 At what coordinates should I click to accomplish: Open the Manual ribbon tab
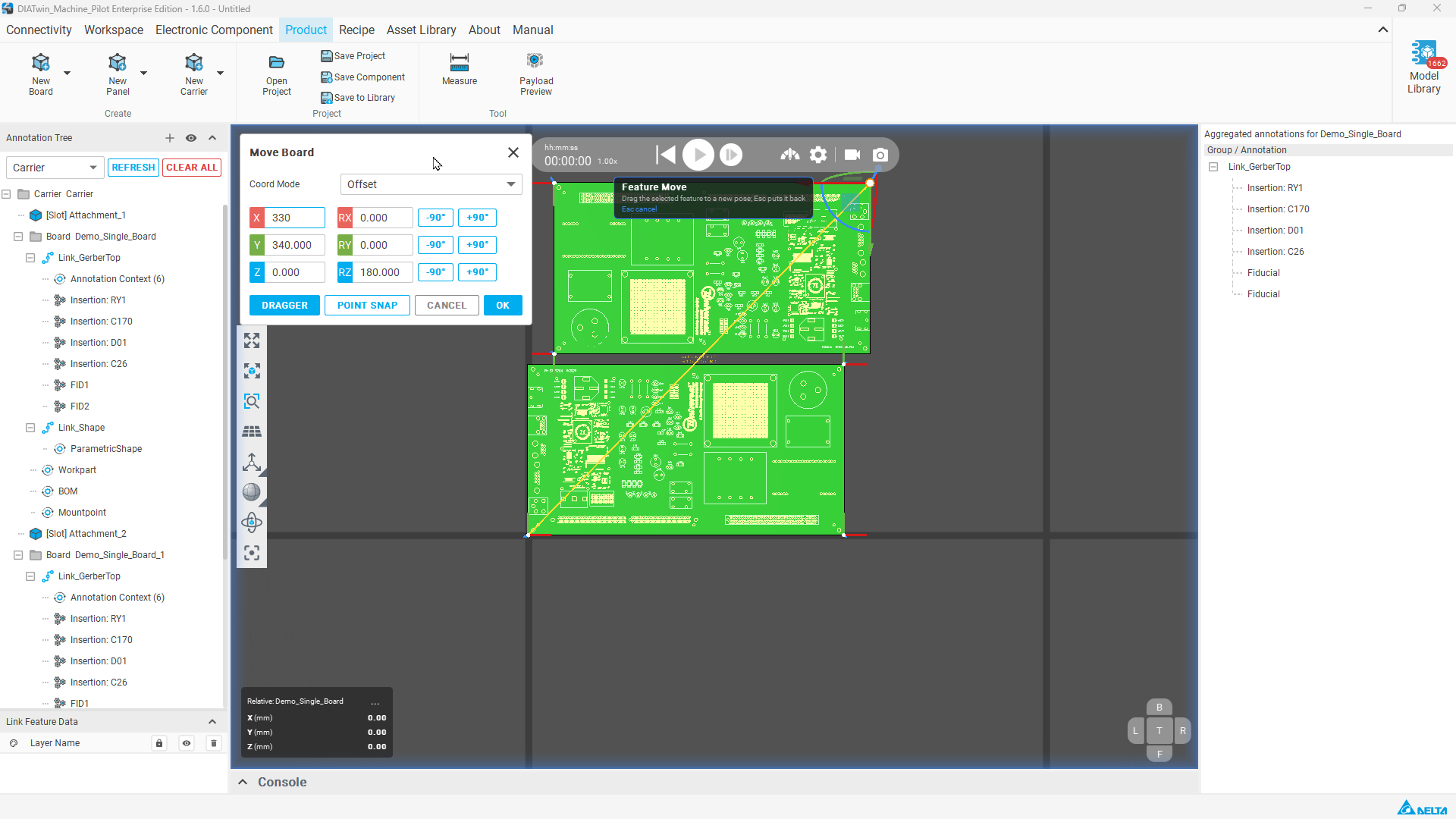tap(532, 30)
